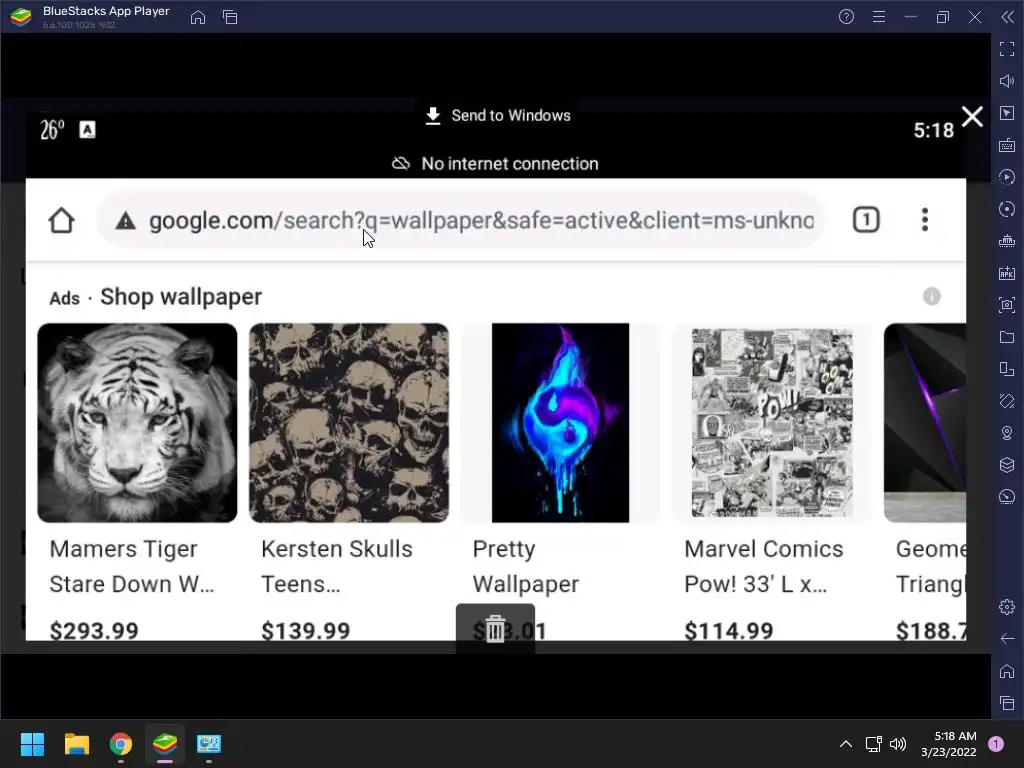Viewport: 1024px width, 768px height.
Task: Open File Explorer from the taskbar
Action: (76, 744)
